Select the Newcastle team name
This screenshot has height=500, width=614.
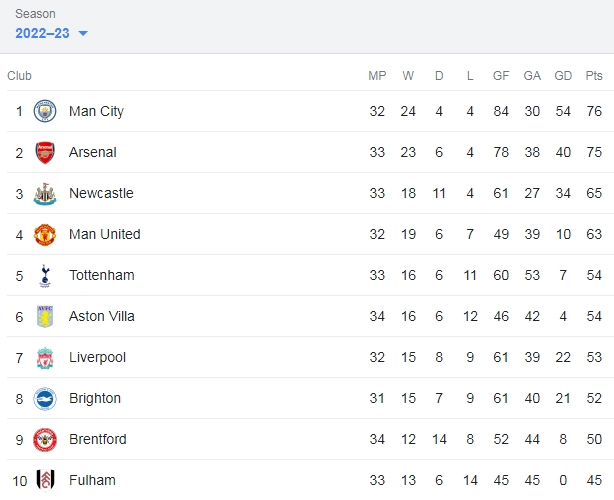[x=101, y=193]
